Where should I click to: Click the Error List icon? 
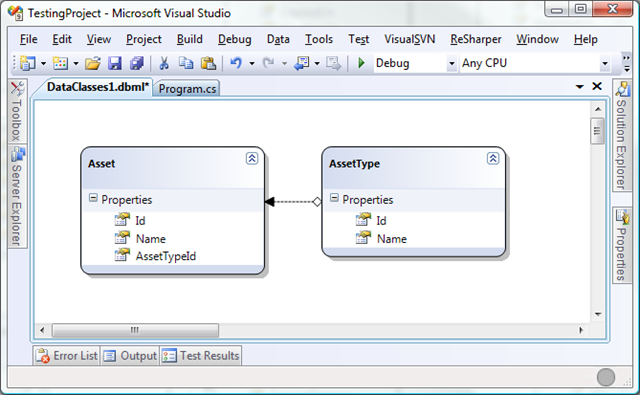(x=42, y=356)
